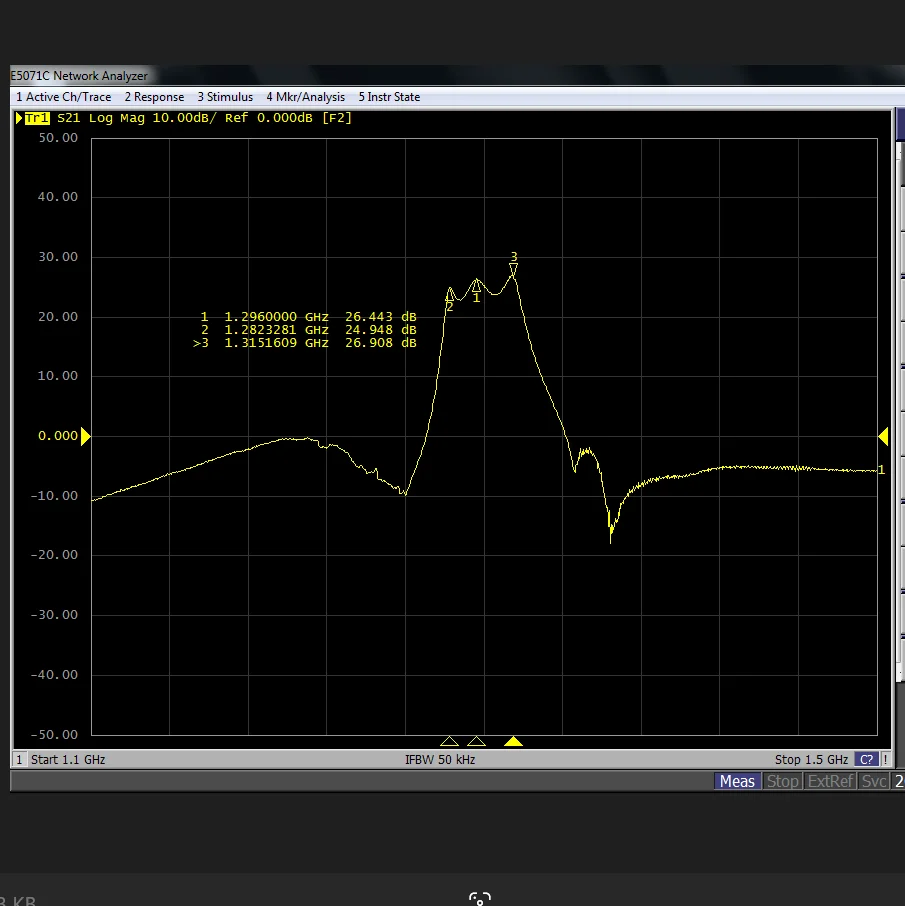Image resolution: width=905 pixels, height=906 pixels.
Task: Click the active marker 3 readout 1.3151609 GHz
Action: (x=276, y=343)
